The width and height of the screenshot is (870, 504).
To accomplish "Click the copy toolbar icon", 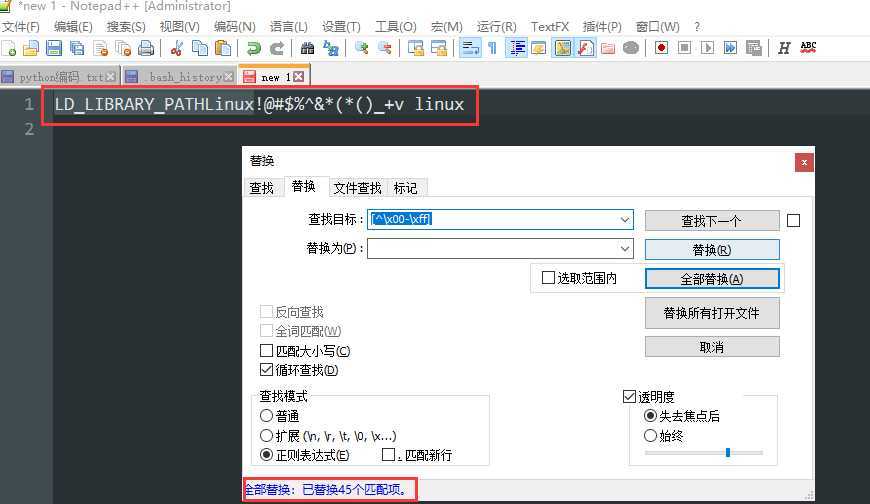I will (200, 48).
